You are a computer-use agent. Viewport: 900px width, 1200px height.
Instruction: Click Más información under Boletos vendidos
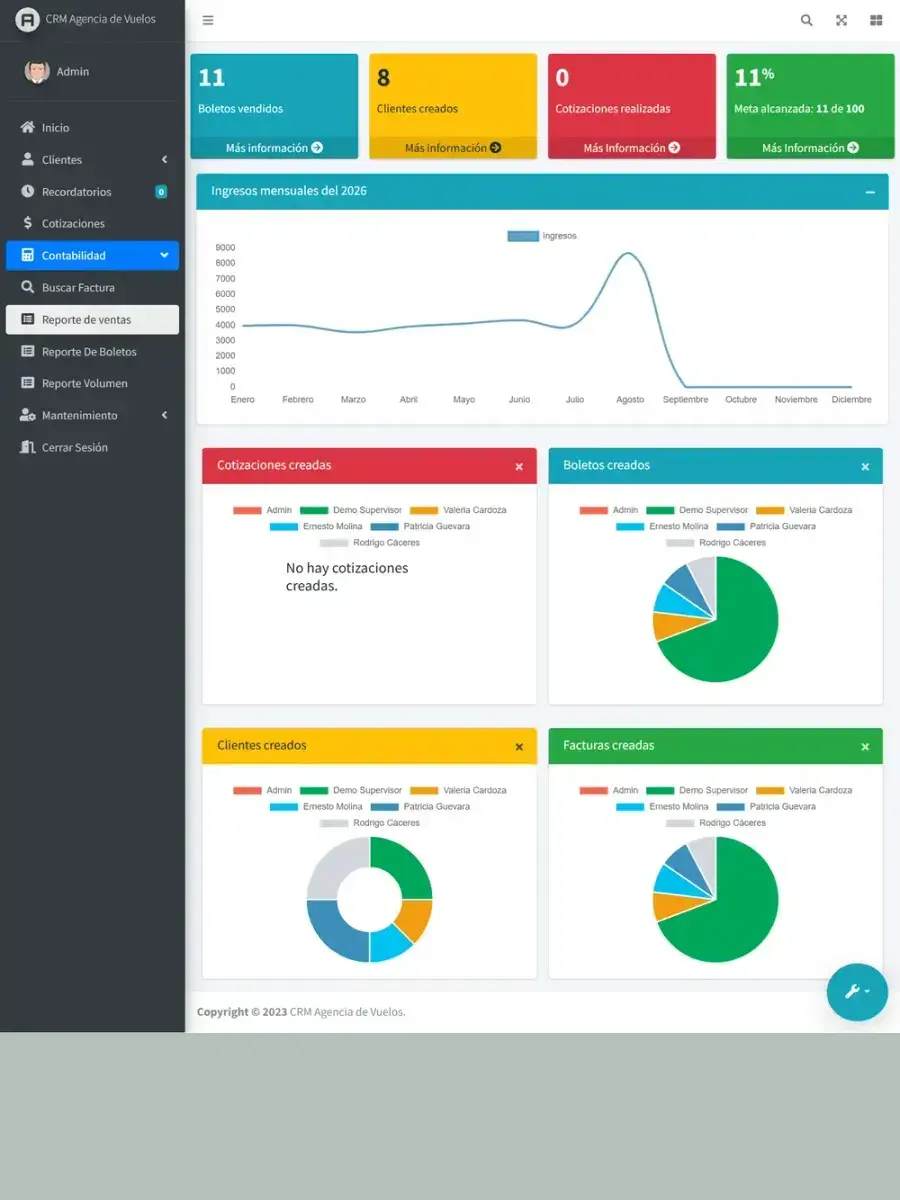tap(274, 148)
